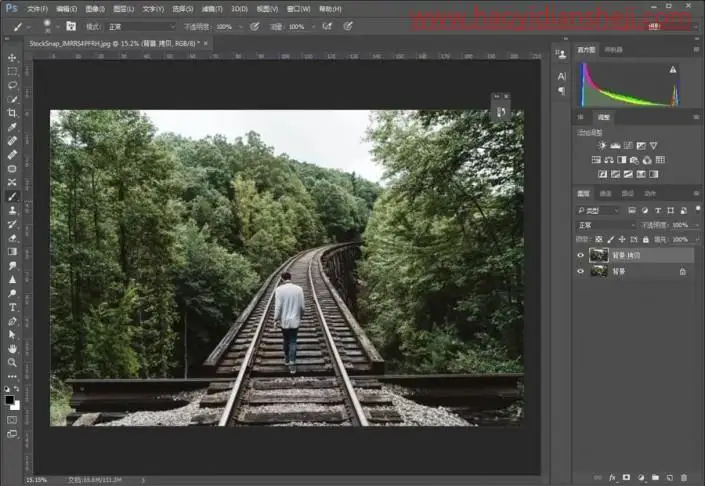Select the Rectangular Marquee tool
Viewport: 705px width, 486px height.
point(12,71)
